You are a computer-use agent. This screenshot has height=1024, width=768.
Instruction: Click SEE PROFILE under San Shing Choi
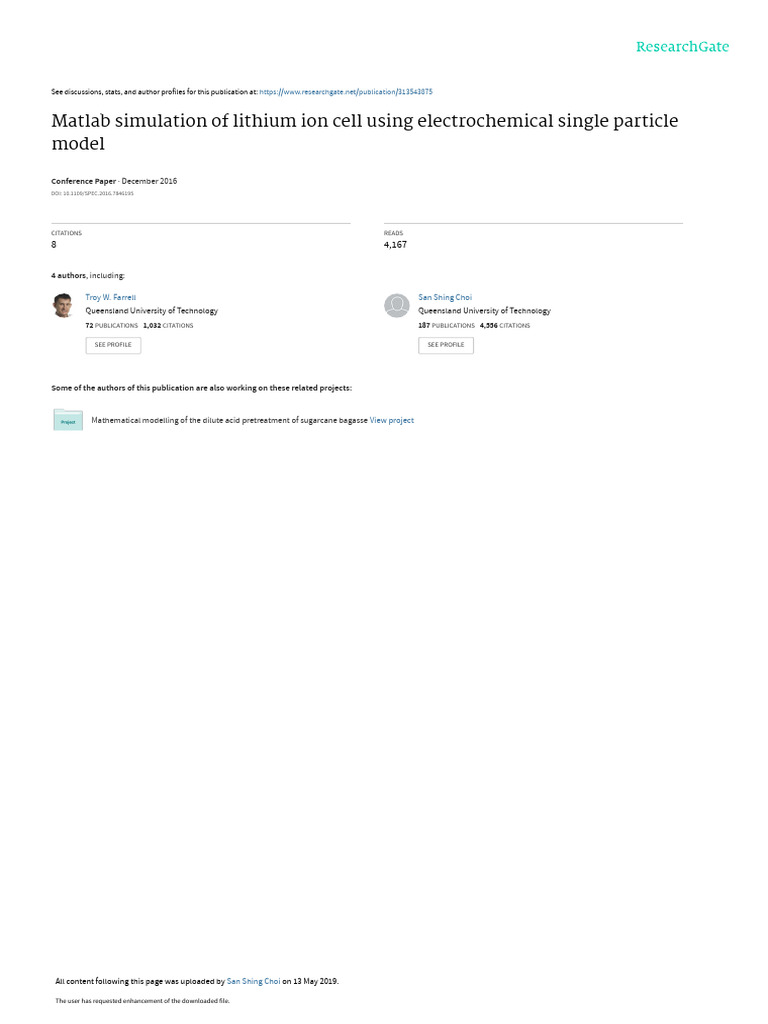tap(446, 345)
